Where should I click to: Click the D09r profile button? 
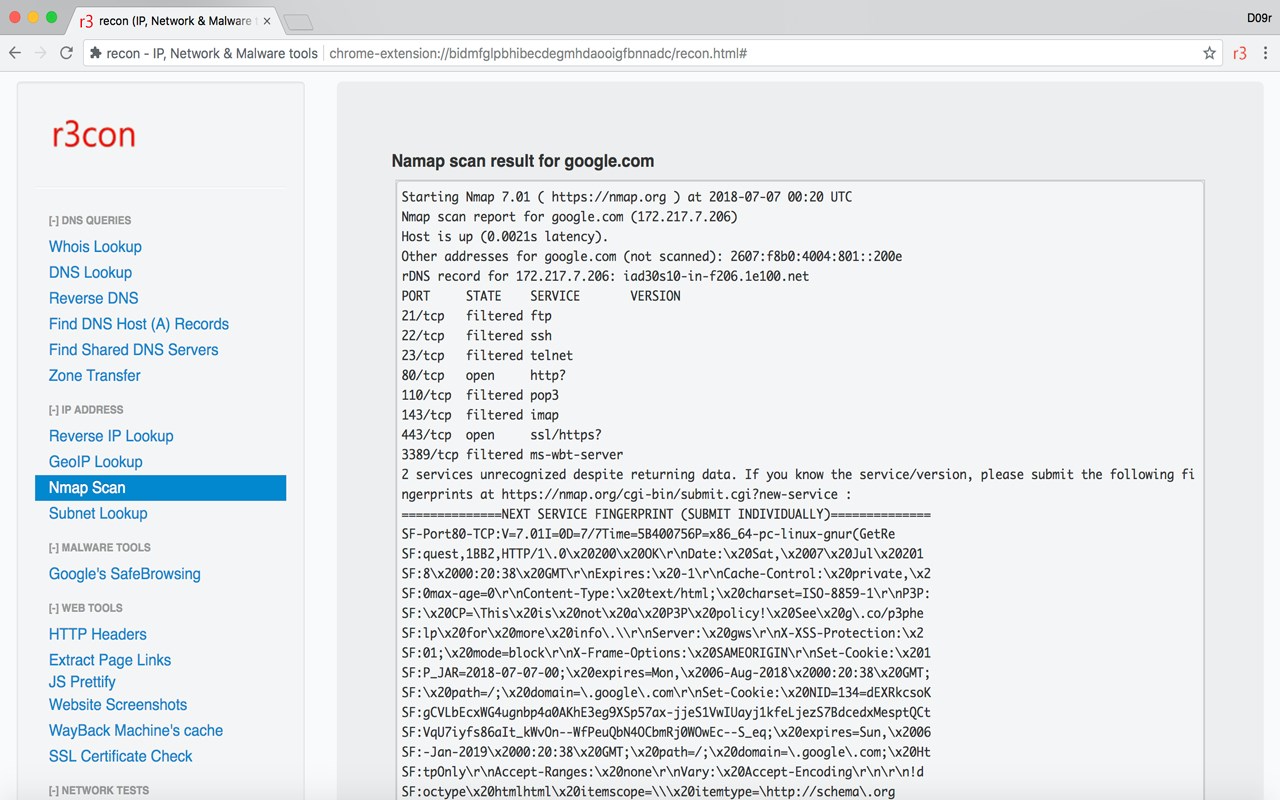tap(1259, 18)
